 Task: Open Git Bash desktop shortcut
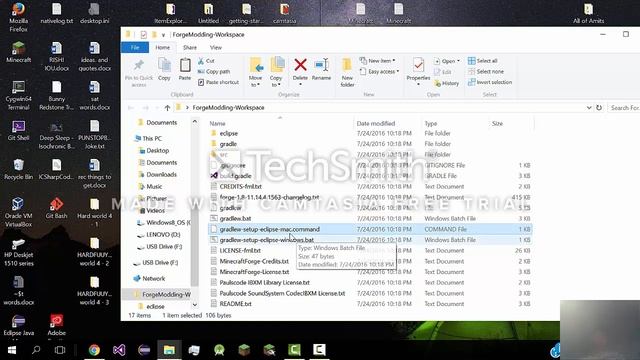pyautogui.click(x=56, y=208)
